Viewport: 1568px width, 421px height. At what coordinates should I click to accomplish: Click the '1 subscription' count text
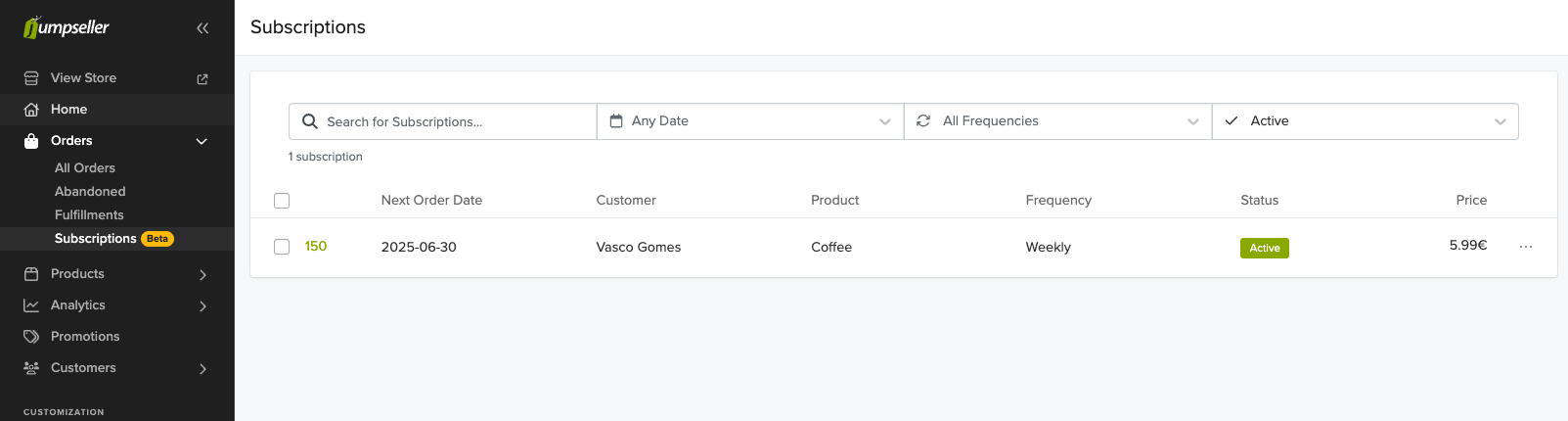[x=326, y=157]
